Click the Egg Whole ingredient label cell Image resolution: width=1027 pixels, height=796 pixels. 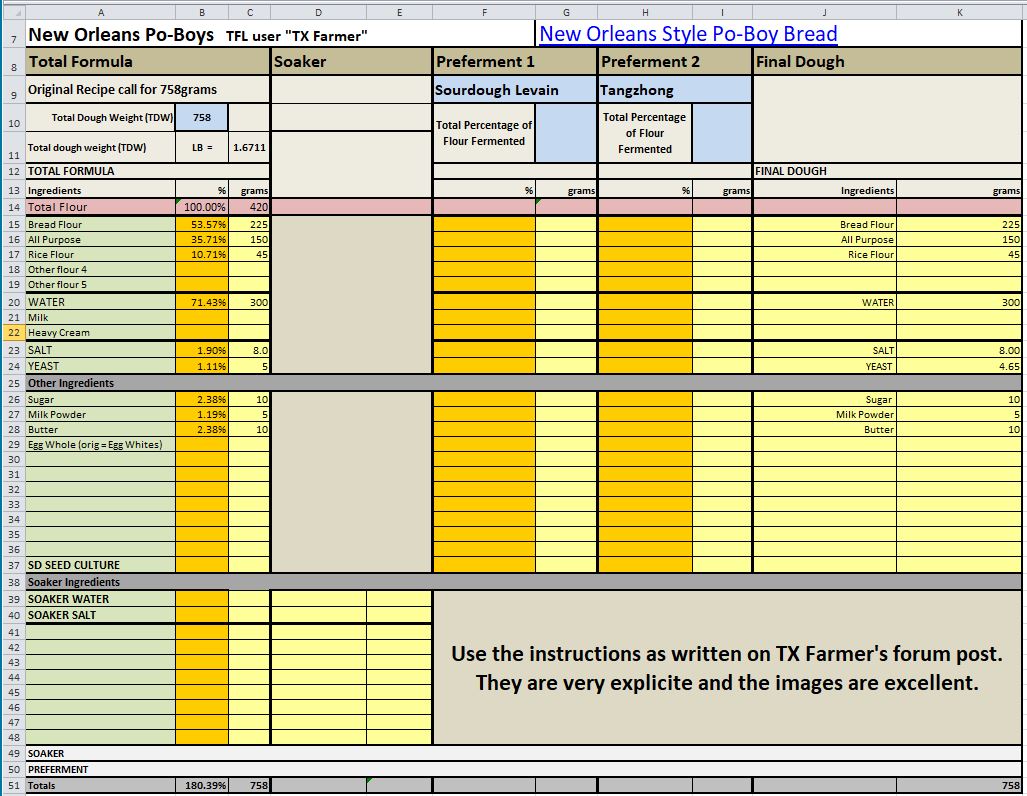[99, 444]
